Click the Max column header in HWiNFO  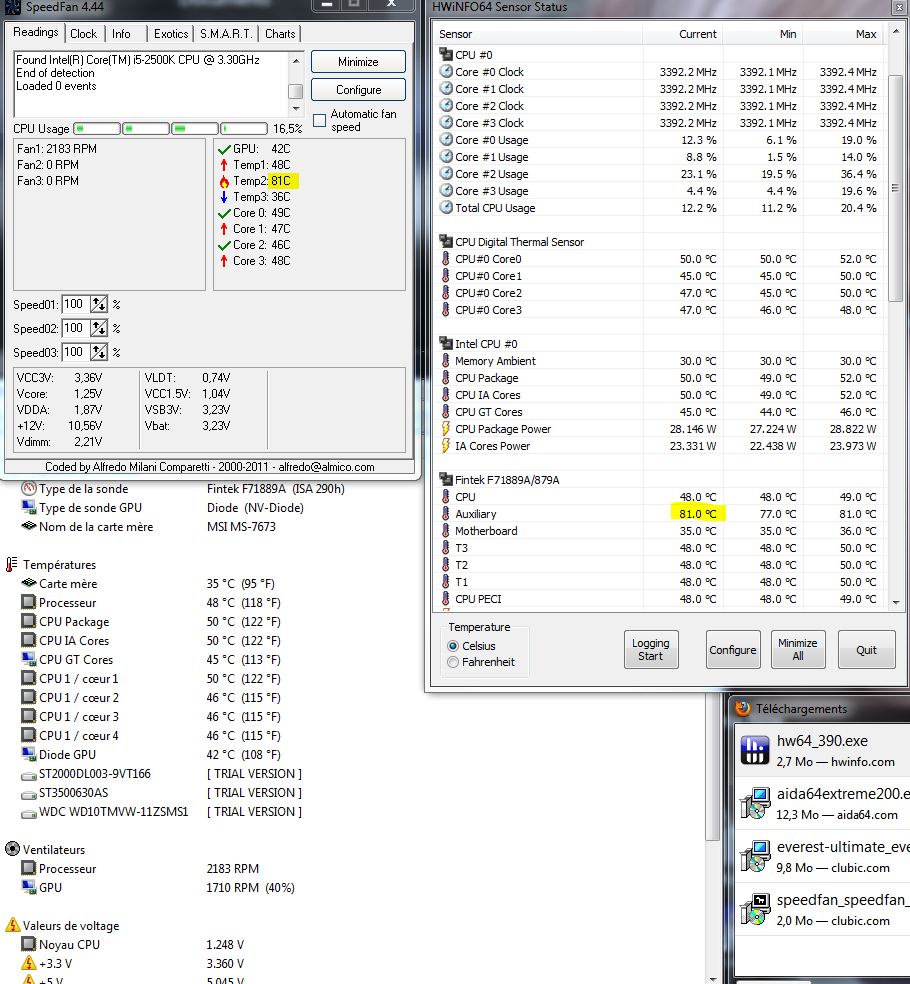point(843,34)
